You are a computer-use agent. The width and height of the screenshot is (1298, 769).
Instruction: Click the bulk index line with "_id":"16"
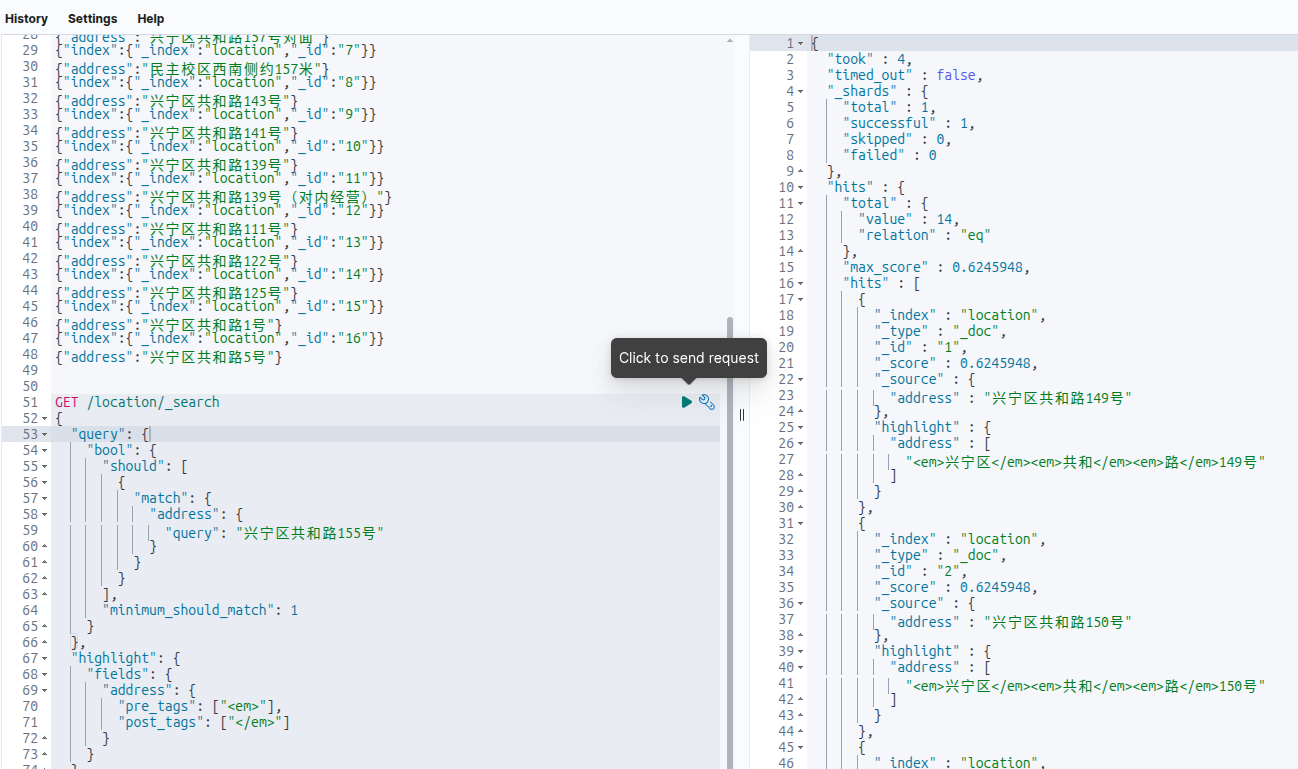click(219, 338)
